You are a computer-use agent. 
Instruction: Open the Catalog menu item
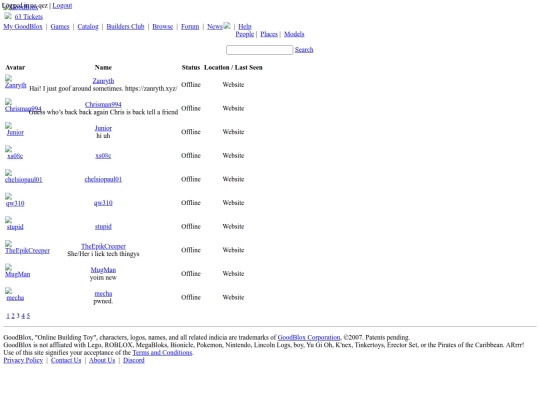88,27
